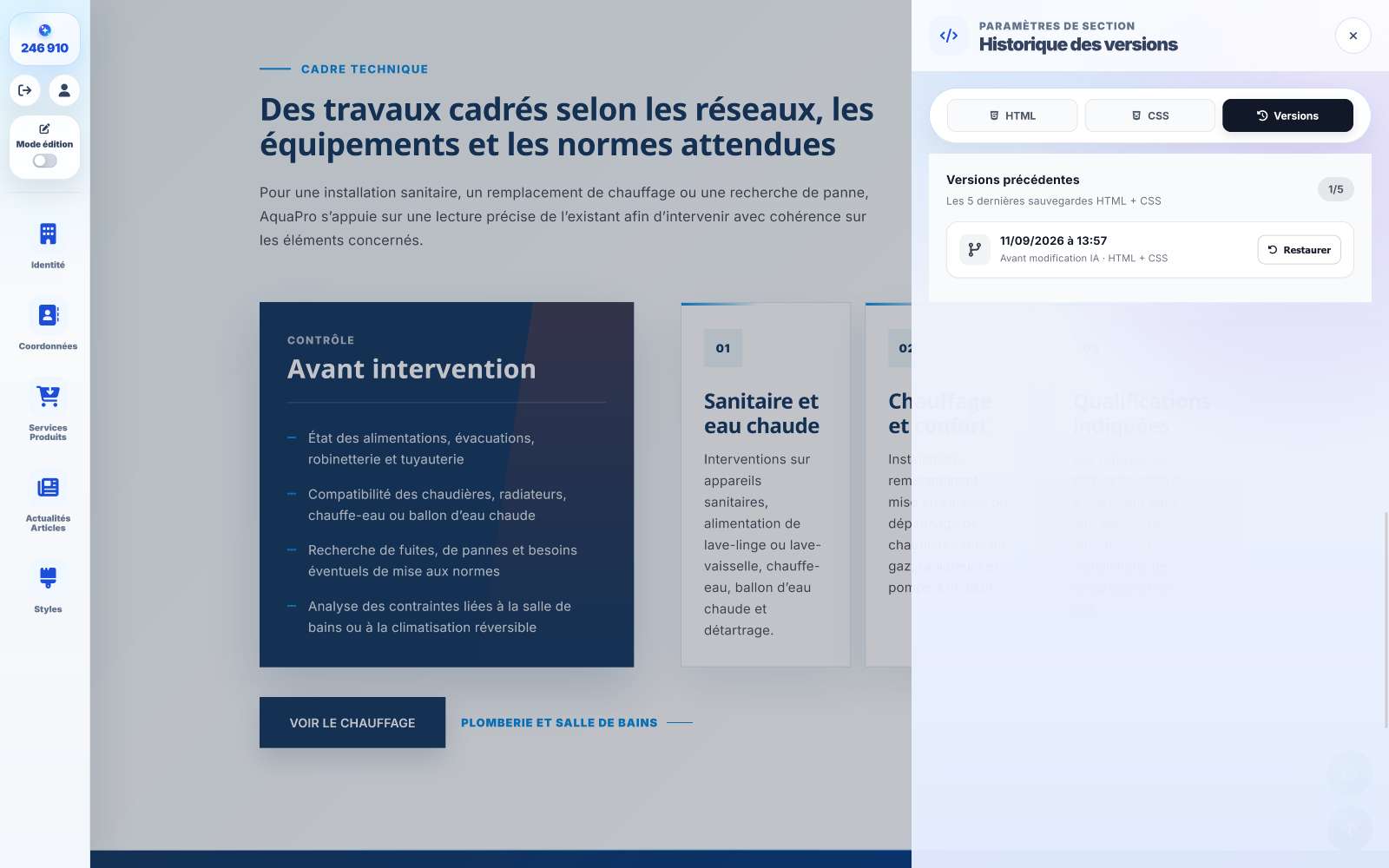Open the Actualités Articles section
Viewport: 1389px width, 868px height.
(x=48, y=502)
